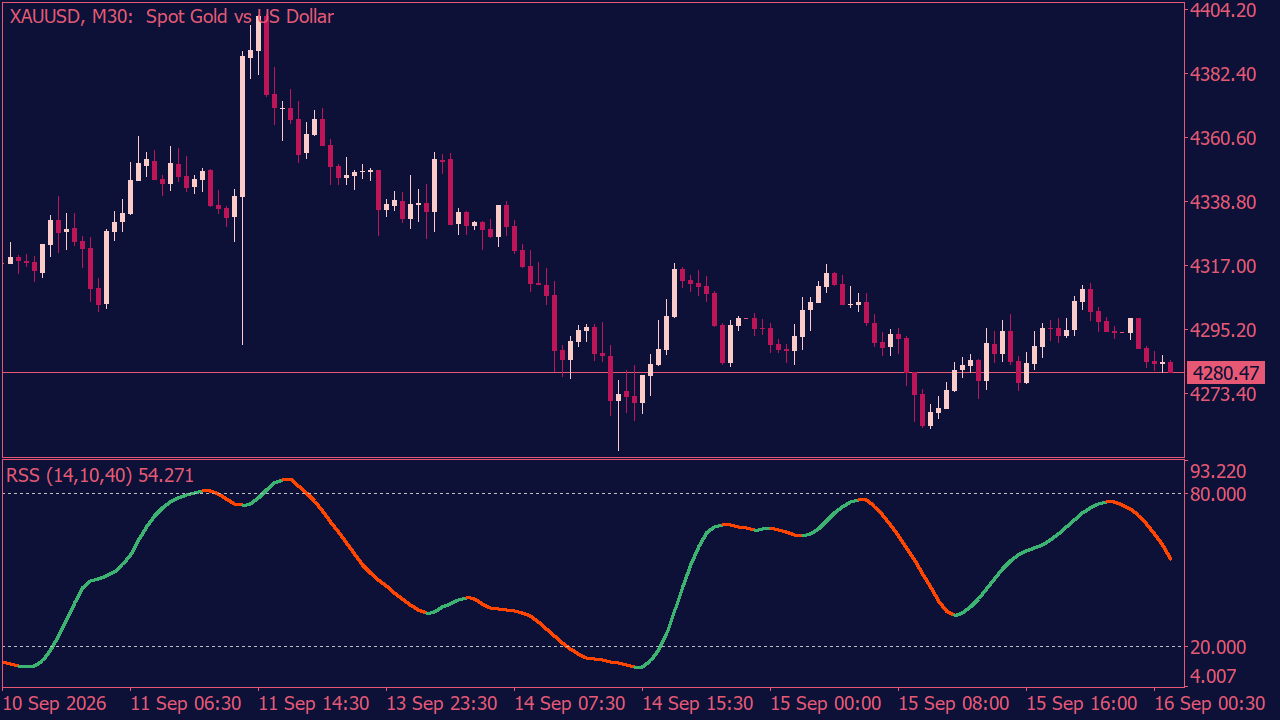Click the 93.220 indicator scale value
This screenshot has height=720, width=1280.
coord(1218,471)
